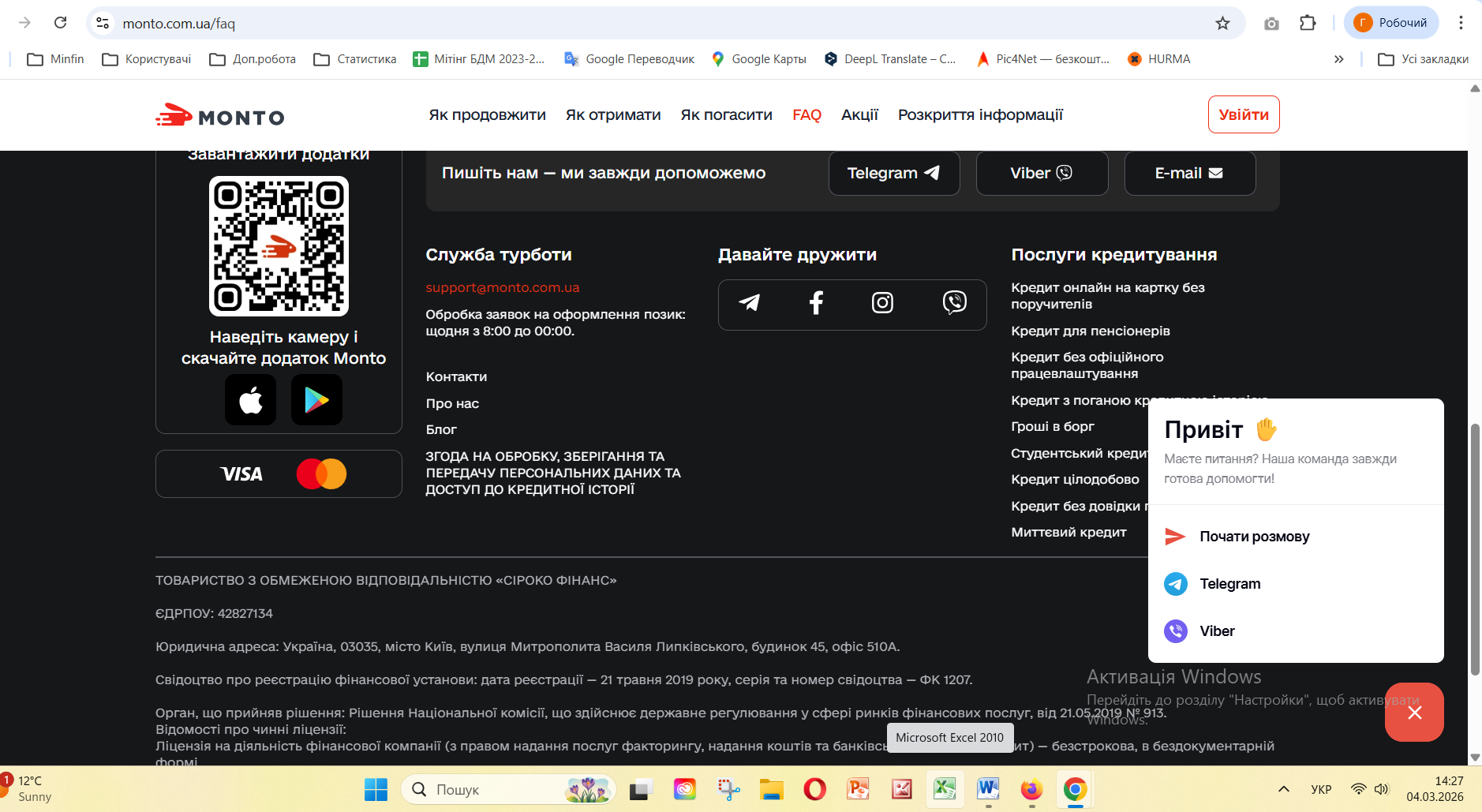The height and width of the screenshot is (812, 1482).
Task: Click the Monto logo in the header
Action: point(220,116)
